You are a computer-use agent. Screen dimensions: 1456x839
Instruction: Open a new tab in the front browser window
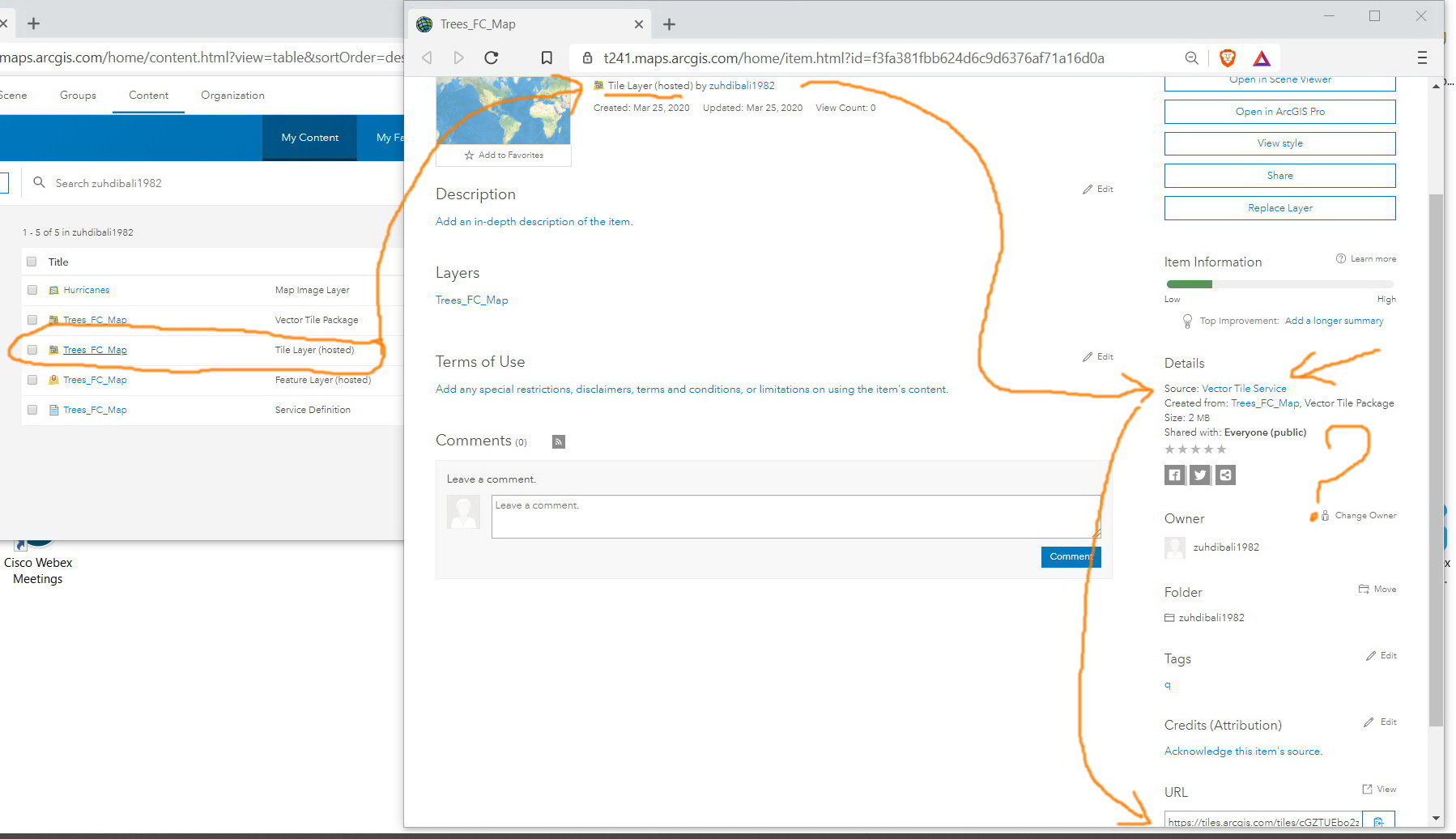click(669, 24)
